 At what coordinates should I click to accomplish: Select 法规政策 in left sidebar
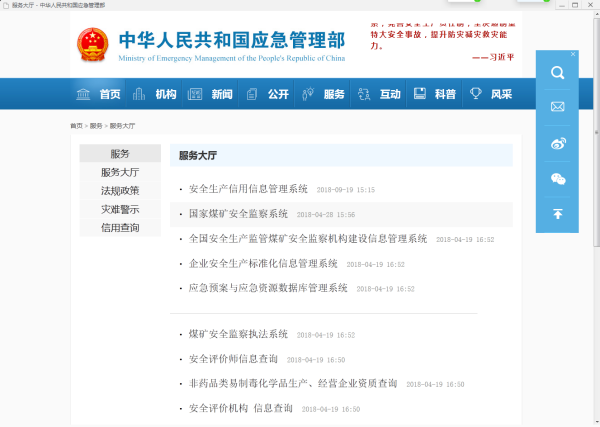(120, 191)
